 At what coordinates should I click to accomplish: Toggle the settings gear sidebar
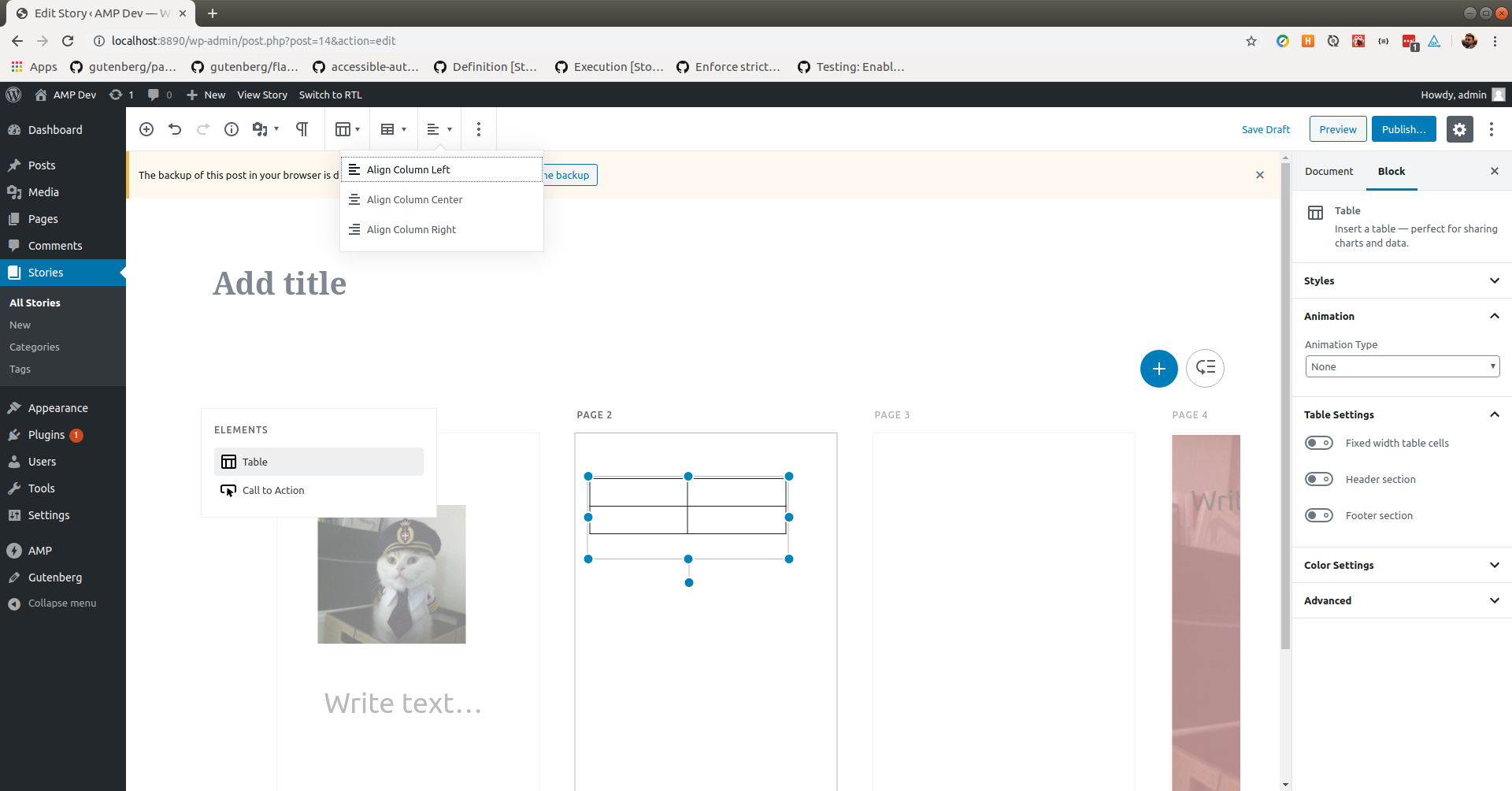tap(1459, 129)
